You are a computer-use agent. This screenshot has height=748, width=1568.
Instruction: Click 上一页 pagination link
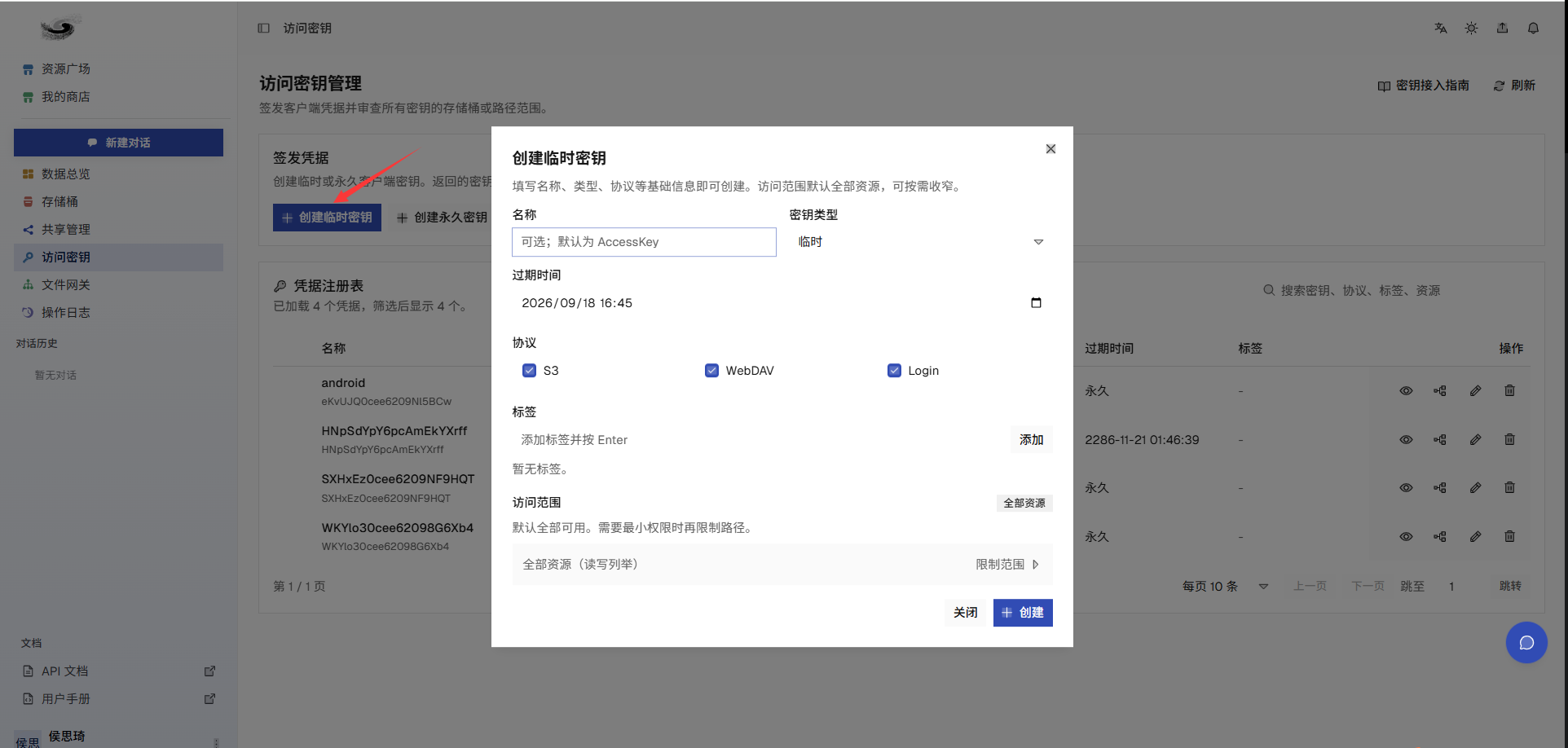tap(1310, 586)
